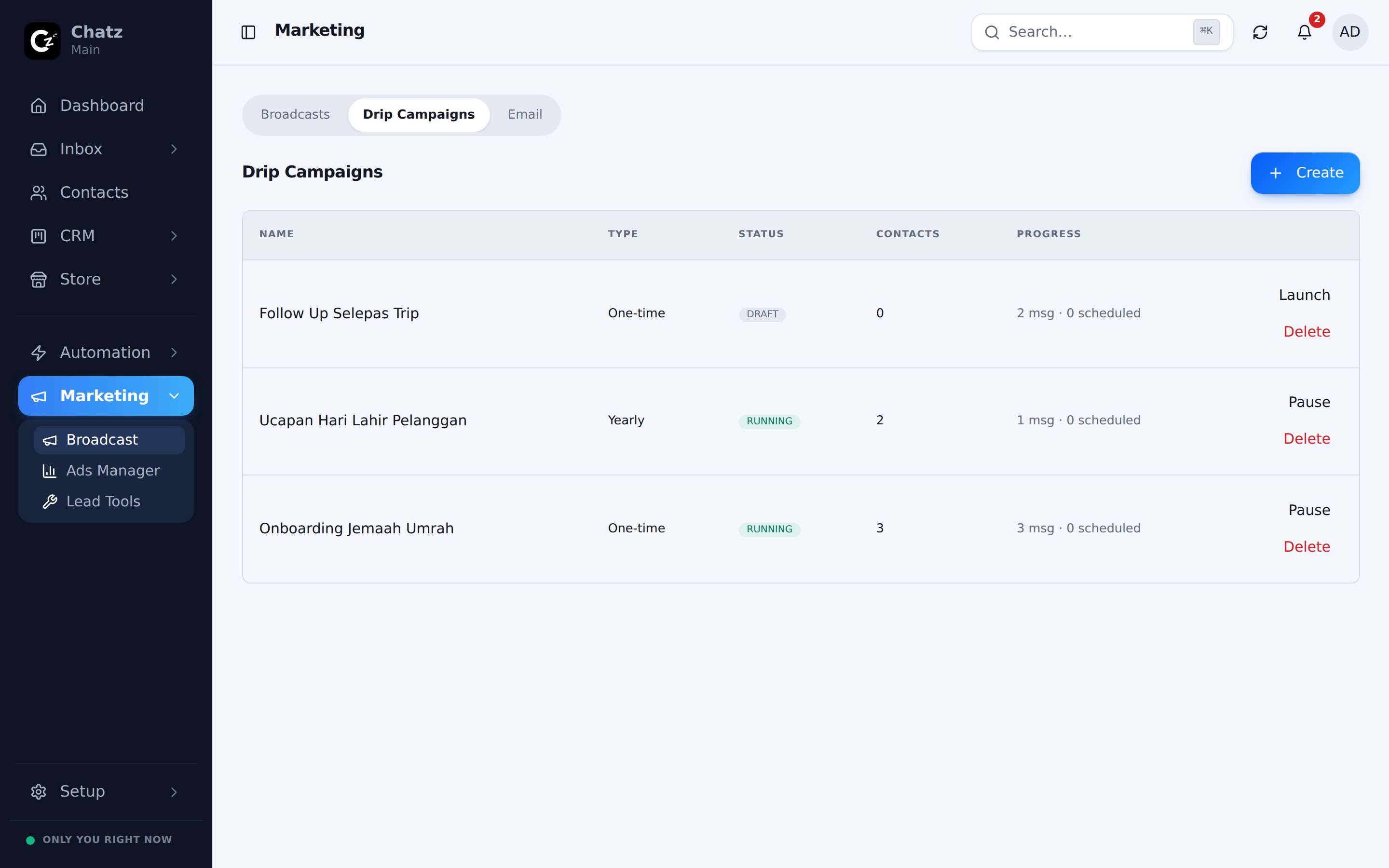
Task: Open Ads Manager submenu item
Action: pos(109,471)
